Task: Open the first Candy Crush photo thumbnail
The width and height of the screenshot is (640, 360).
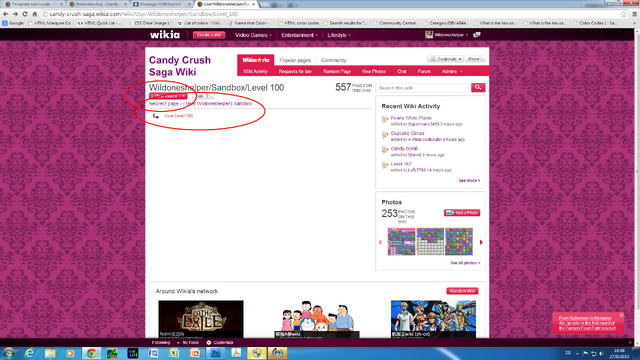Action: (401, 242)
